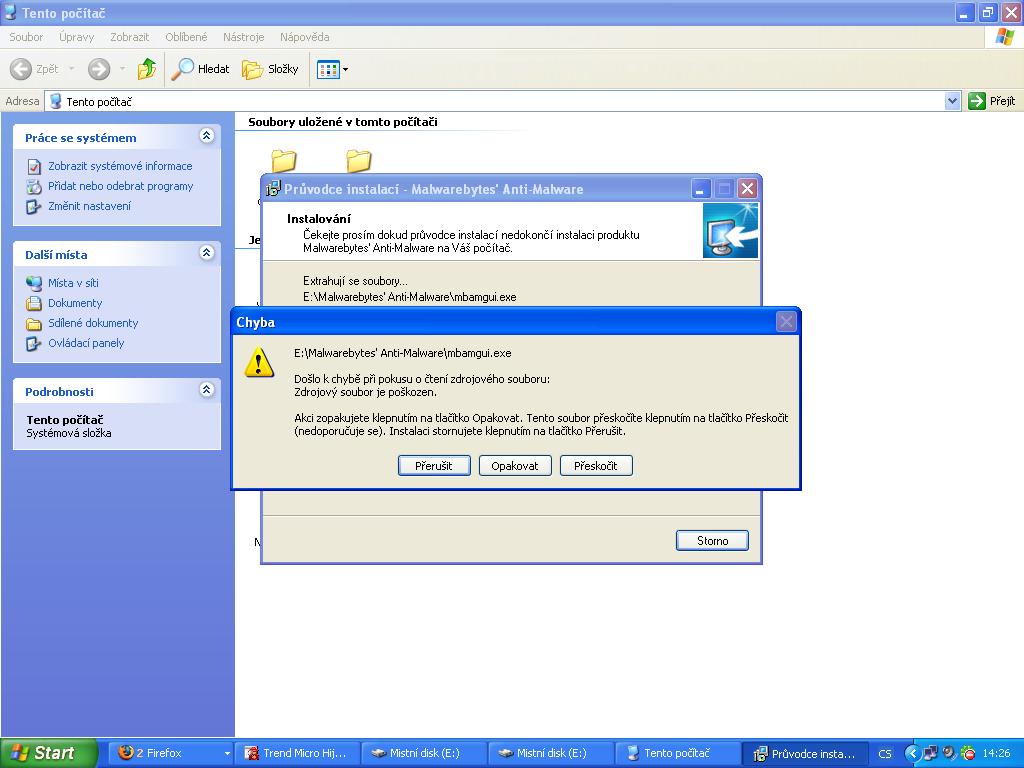This screenshot has width=1024, height=768.
Task: Go up one folder level icon
Action: pos(147,69)
